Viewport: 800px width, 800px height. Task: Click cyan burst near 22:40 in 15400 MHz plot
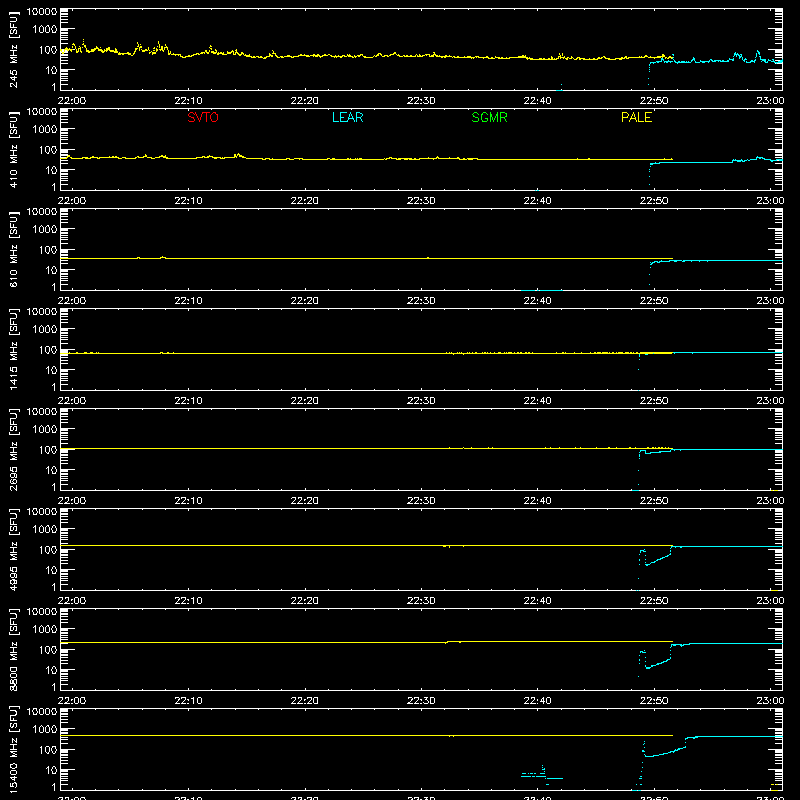(542, 774)
